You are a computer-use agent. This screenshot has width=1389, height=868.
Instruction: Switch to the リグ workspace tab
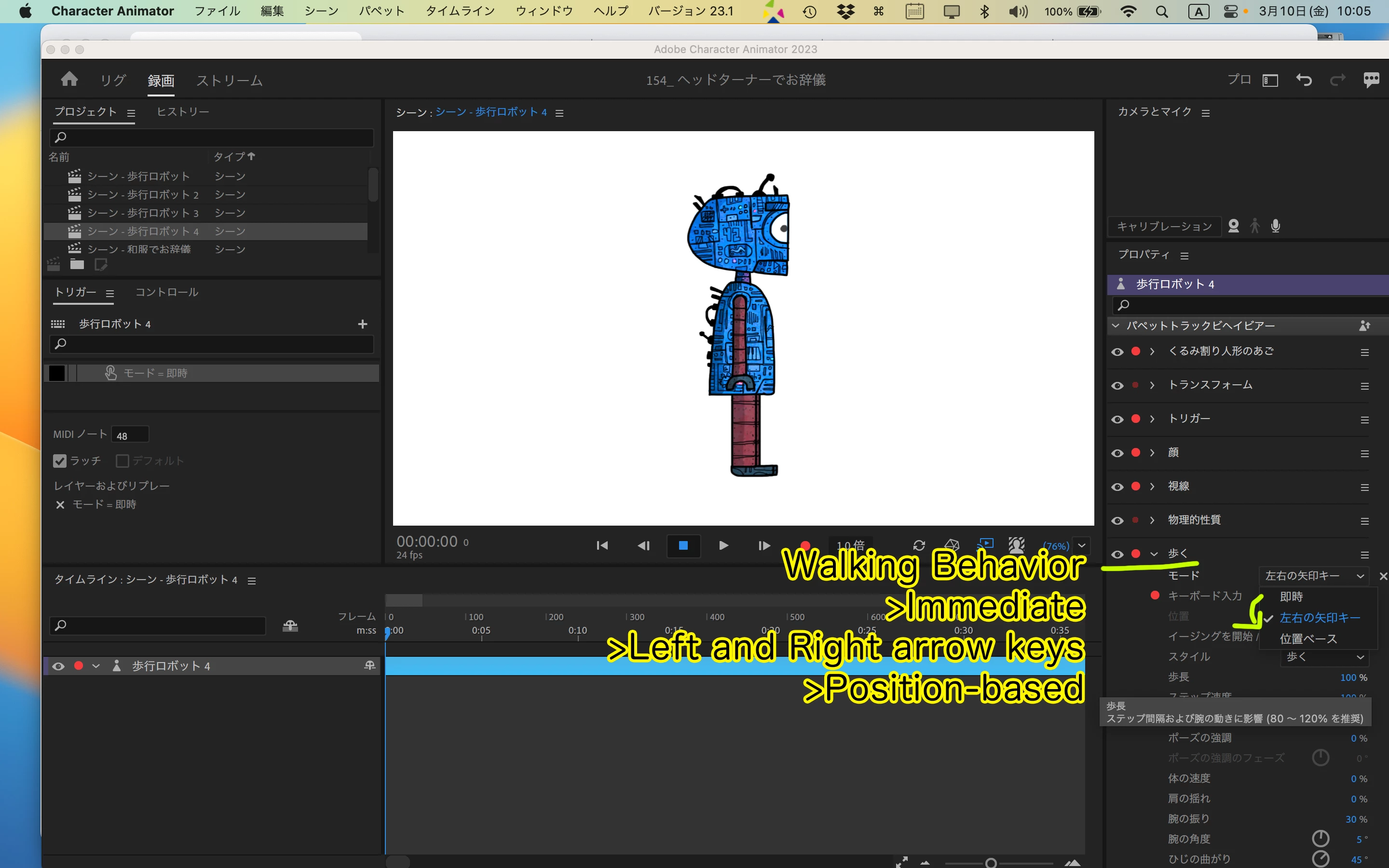(112, 81)
